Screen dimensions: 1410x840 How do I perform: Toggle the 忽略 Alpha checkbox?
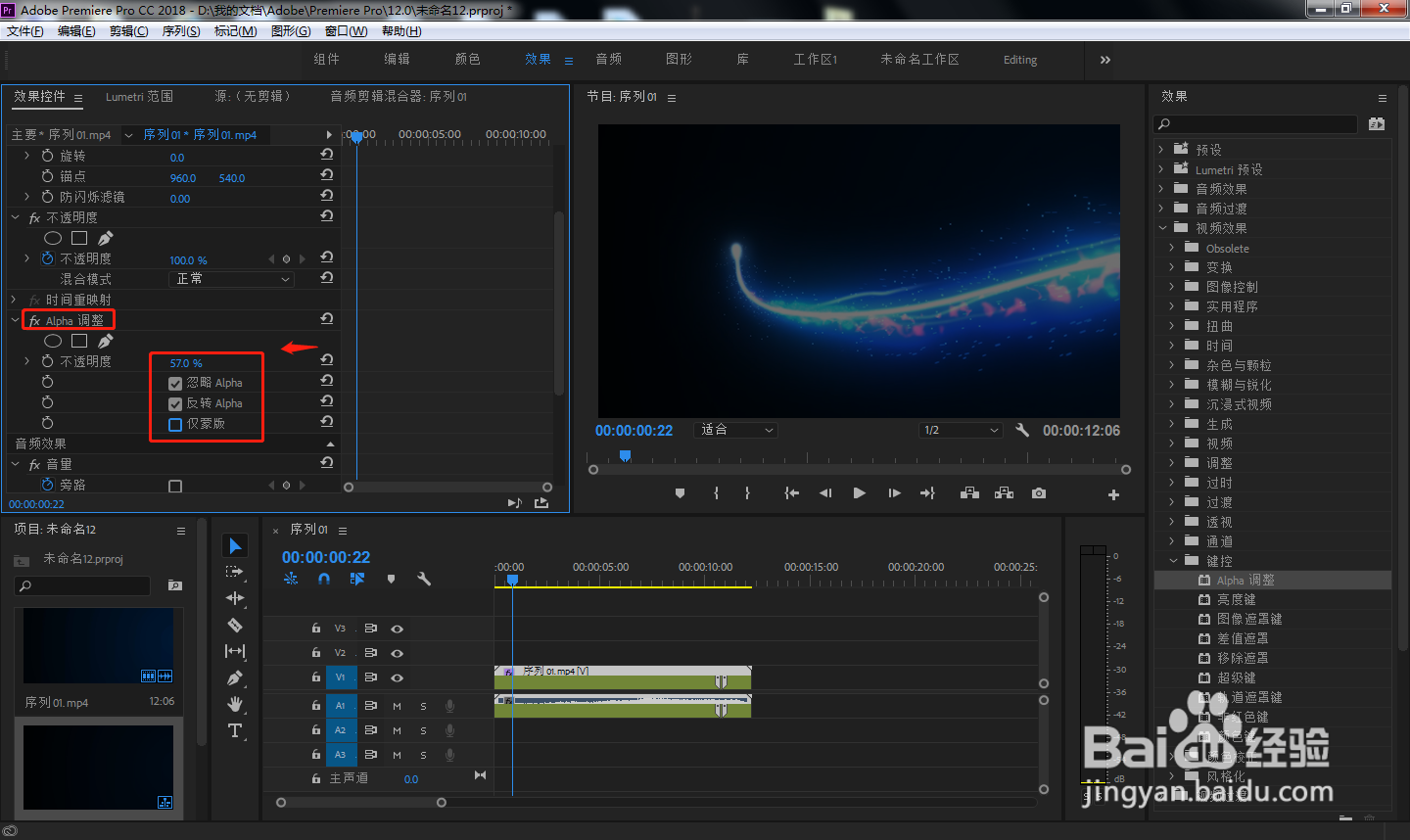pyautogui.click(x=175, y=384)
